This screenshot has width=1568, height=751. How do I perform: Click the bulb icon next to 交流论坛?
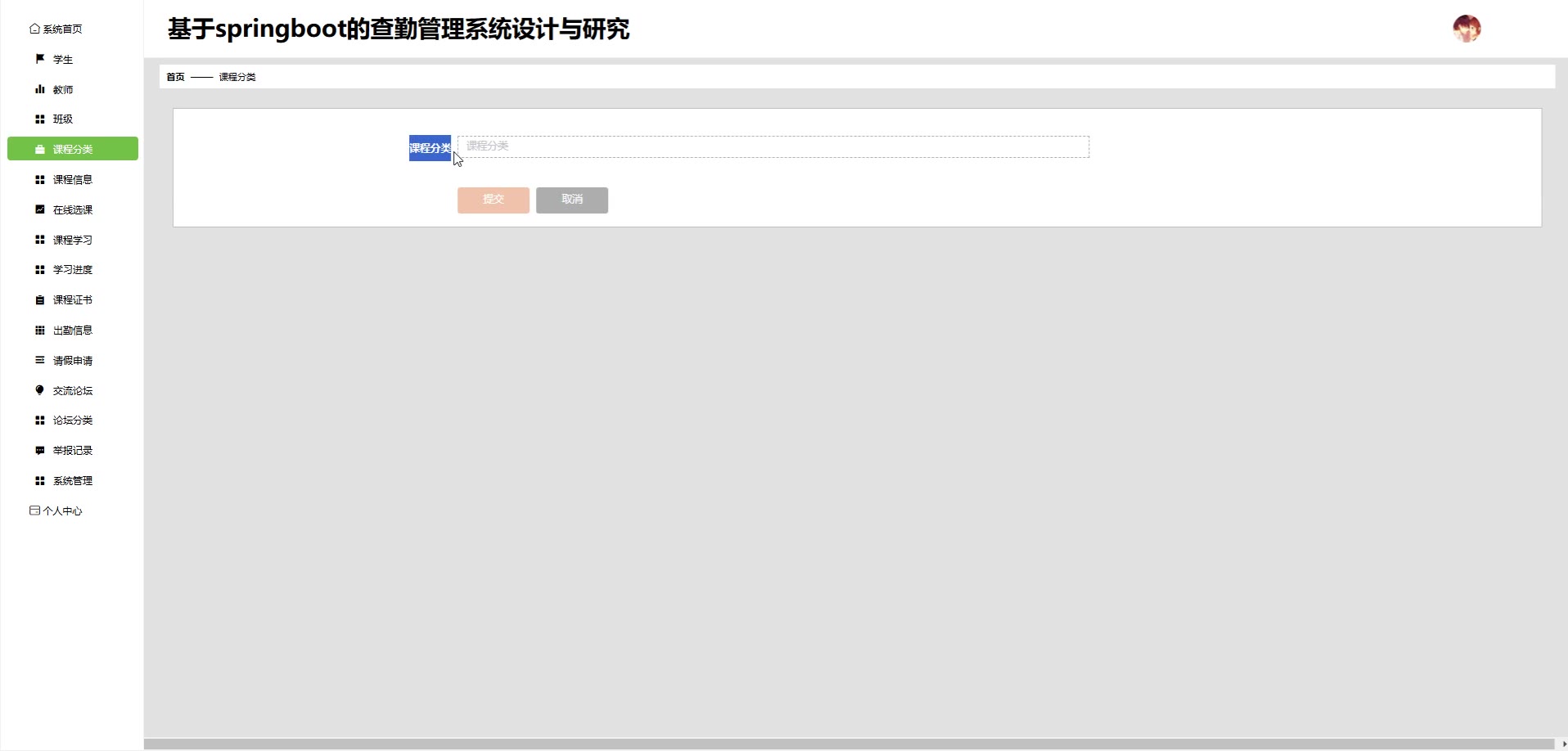[x=40, y=390]
